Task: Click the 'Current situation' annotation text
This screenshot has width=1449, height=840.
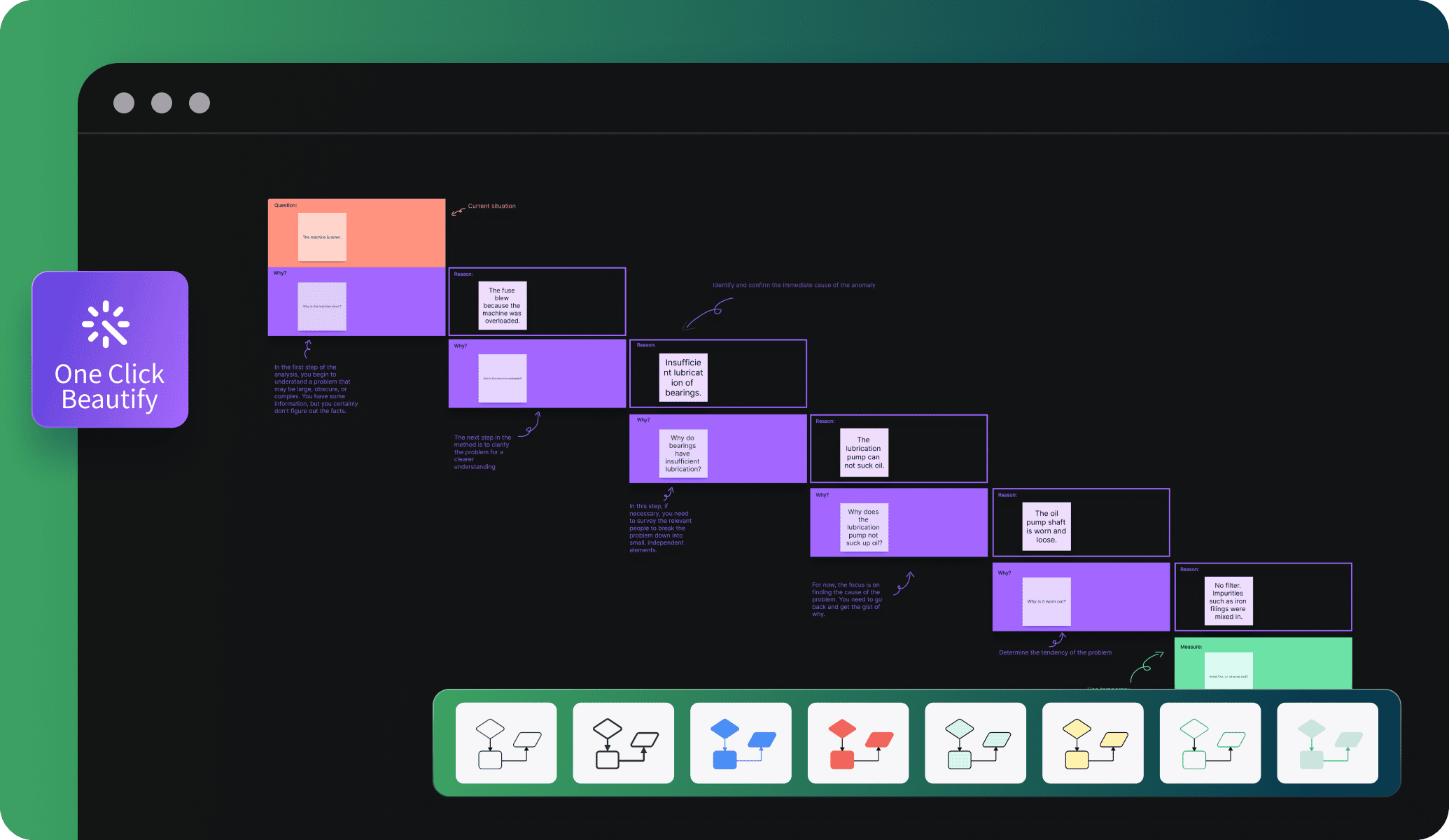Action: pyautogui.click(x=491, y=206)
